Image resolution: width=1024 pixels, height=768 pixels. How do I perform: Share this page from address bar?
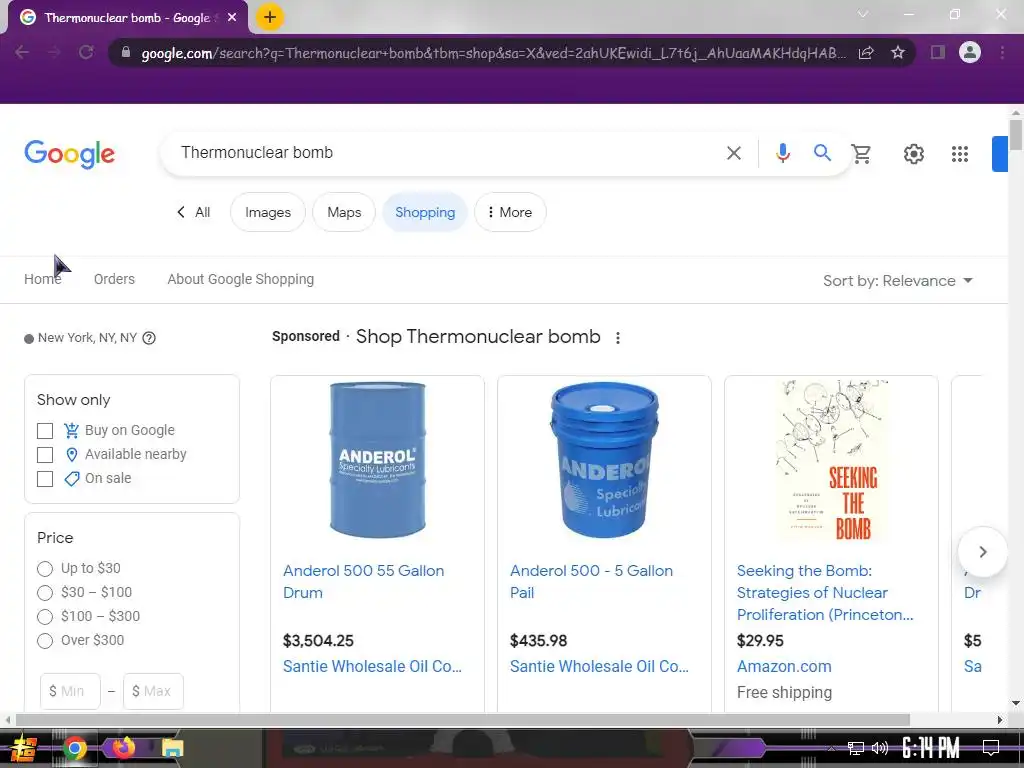867,53
